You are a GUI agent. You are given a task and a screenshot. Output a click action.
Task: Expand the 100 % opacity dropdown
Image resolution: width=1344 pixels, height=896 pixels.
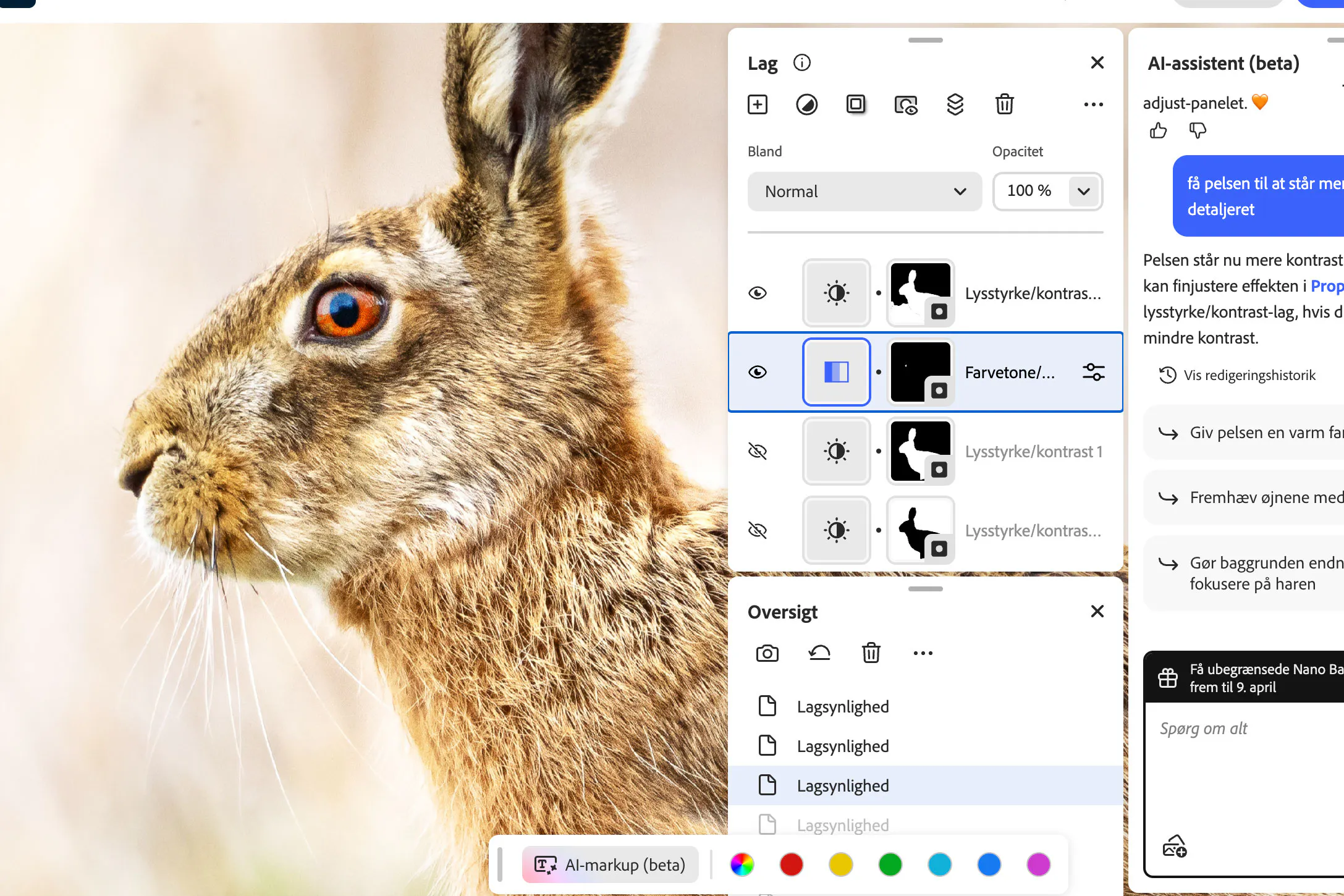click(1083, 192)
